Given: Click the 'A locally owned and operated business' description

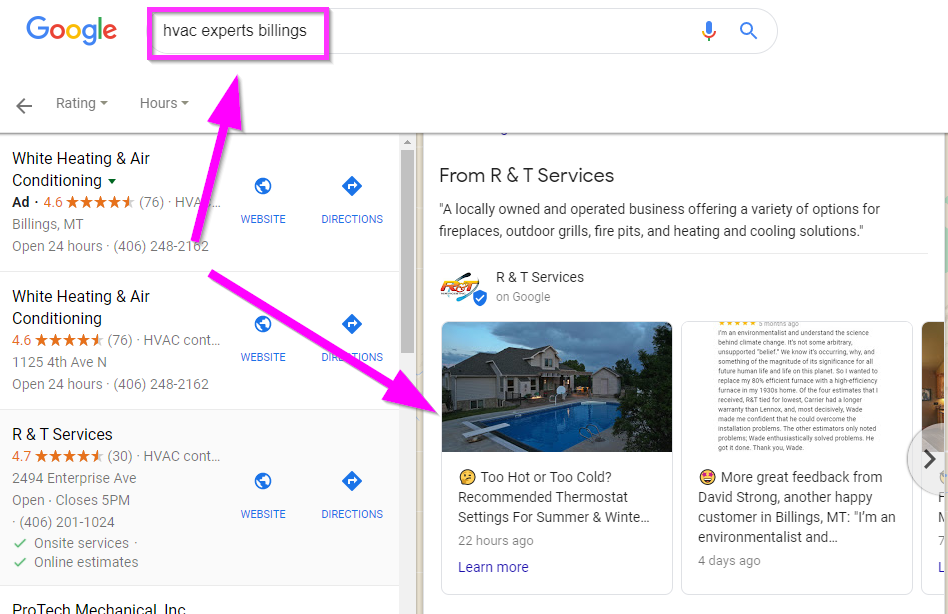Looking at the screenshot, I should click(659, 220).
